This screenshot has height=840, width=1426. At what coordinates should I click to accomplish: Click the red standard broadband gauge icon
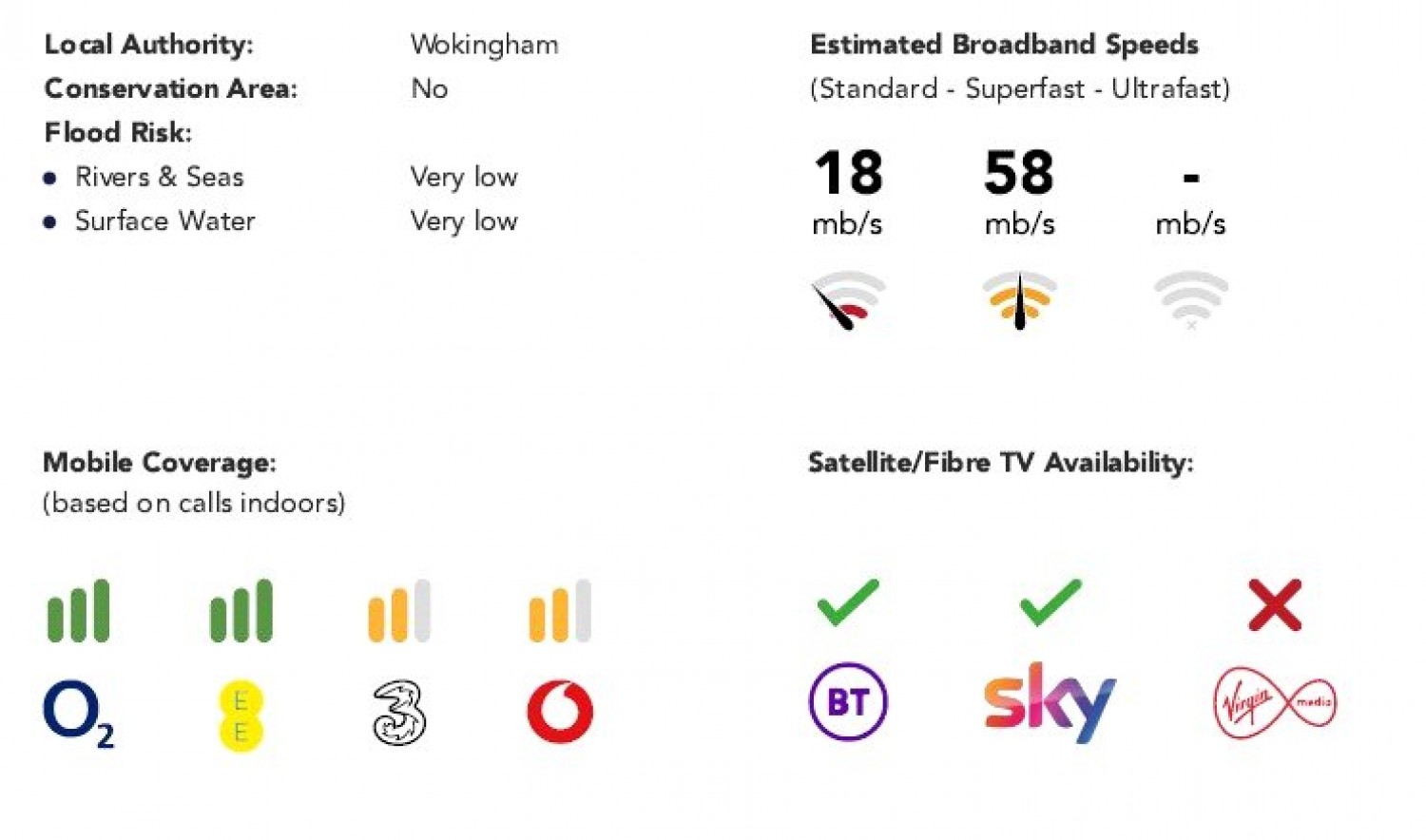[x=848, y=299]
